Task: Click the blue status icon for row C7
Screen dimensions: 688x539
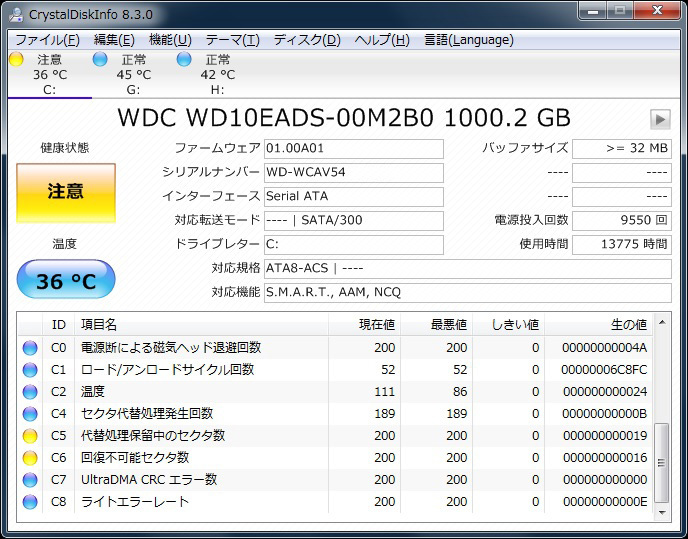Action: pos(30,480)
